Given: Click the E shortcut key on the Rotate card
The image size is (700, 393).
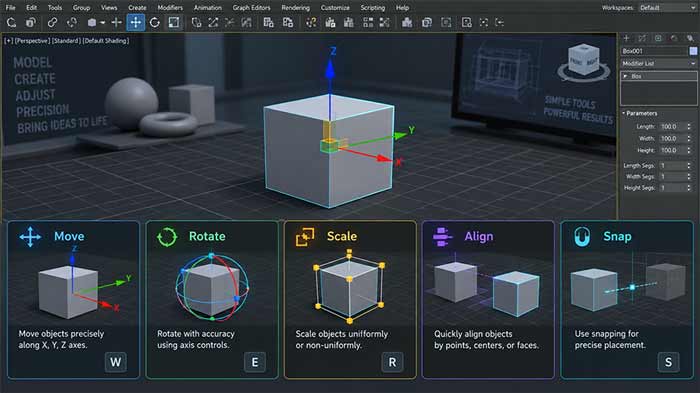Looking at the screenshot, I should [255, 362].
